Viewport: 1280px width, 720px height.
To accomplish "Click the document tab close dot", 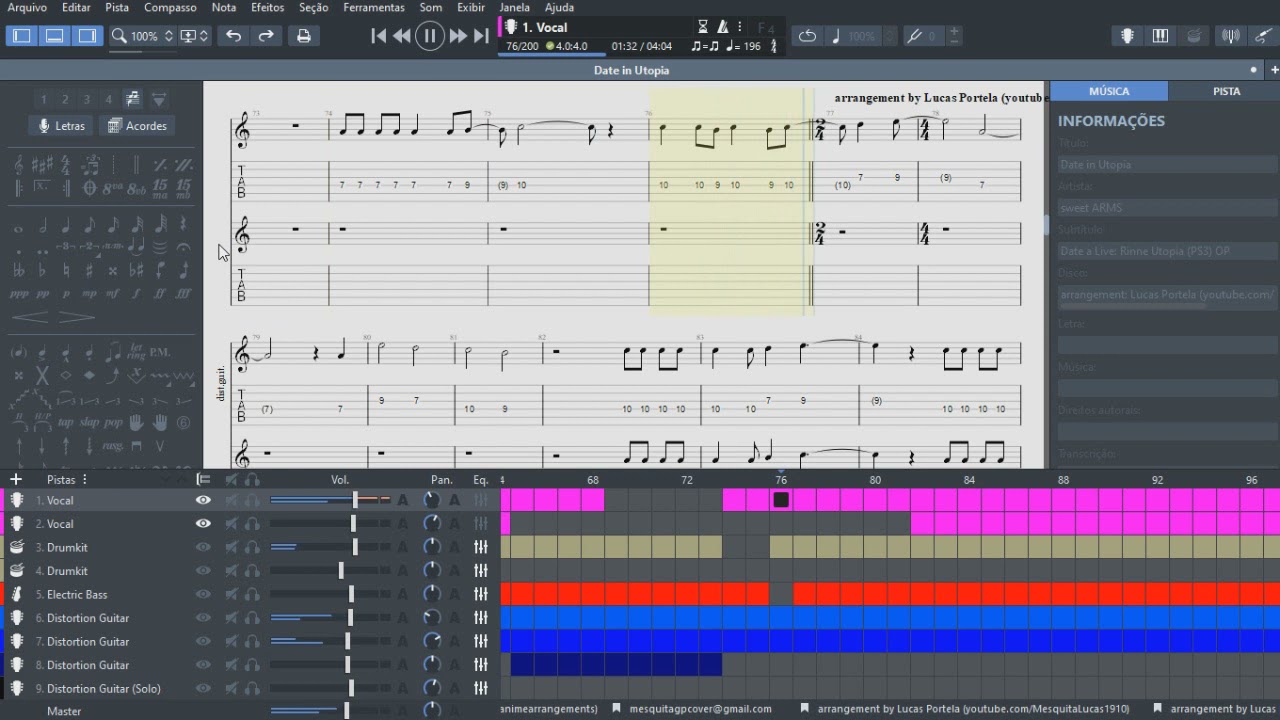I will [1253, 70].
